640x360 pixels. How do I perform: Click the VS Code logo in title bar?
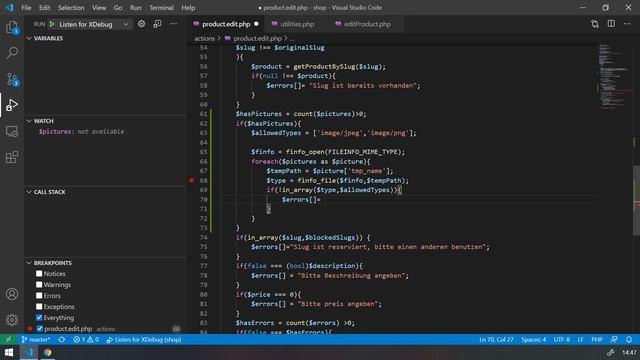9,7
